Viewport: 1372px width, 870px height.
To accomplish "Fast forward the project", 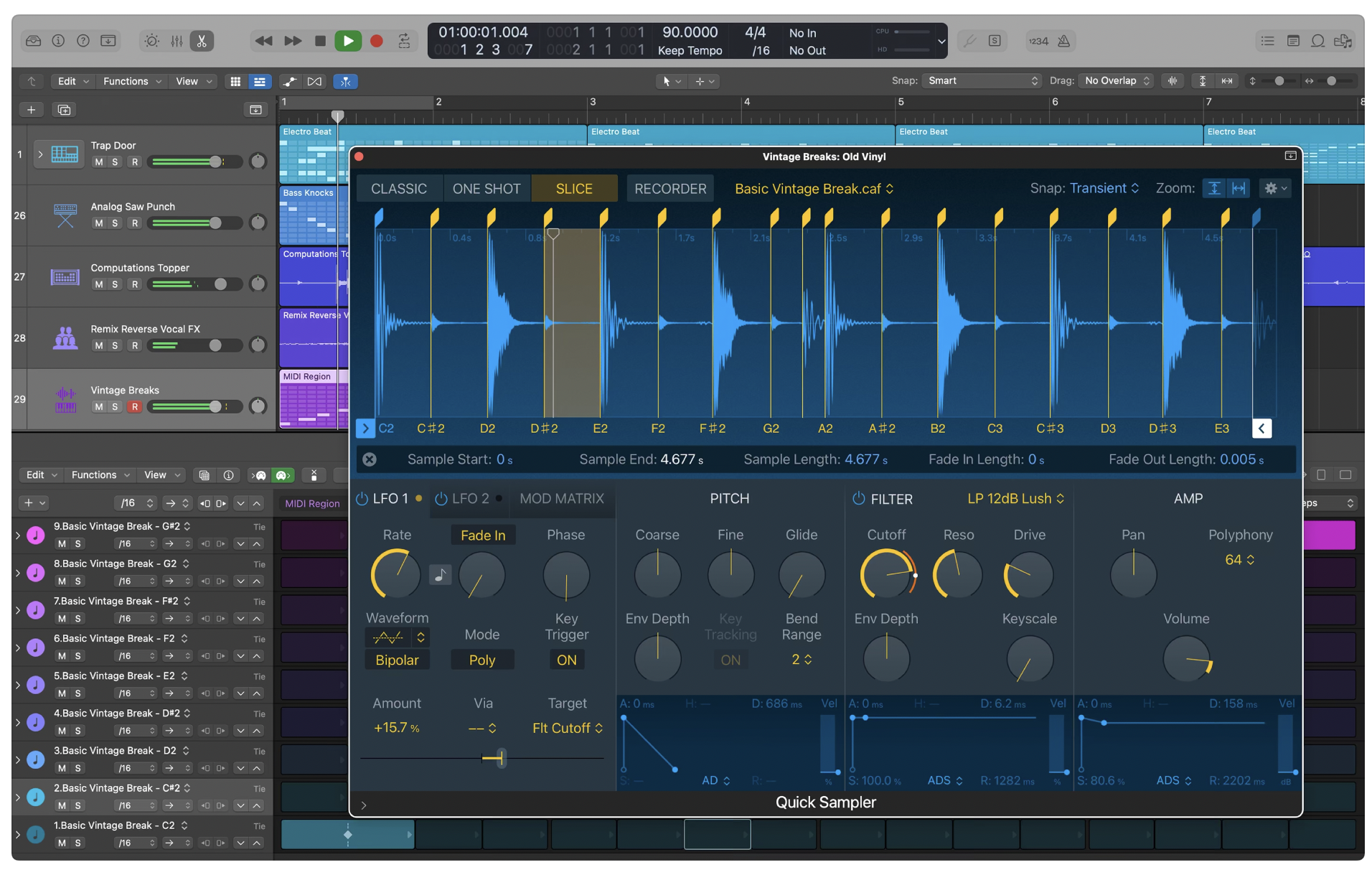I will point(292,41).
